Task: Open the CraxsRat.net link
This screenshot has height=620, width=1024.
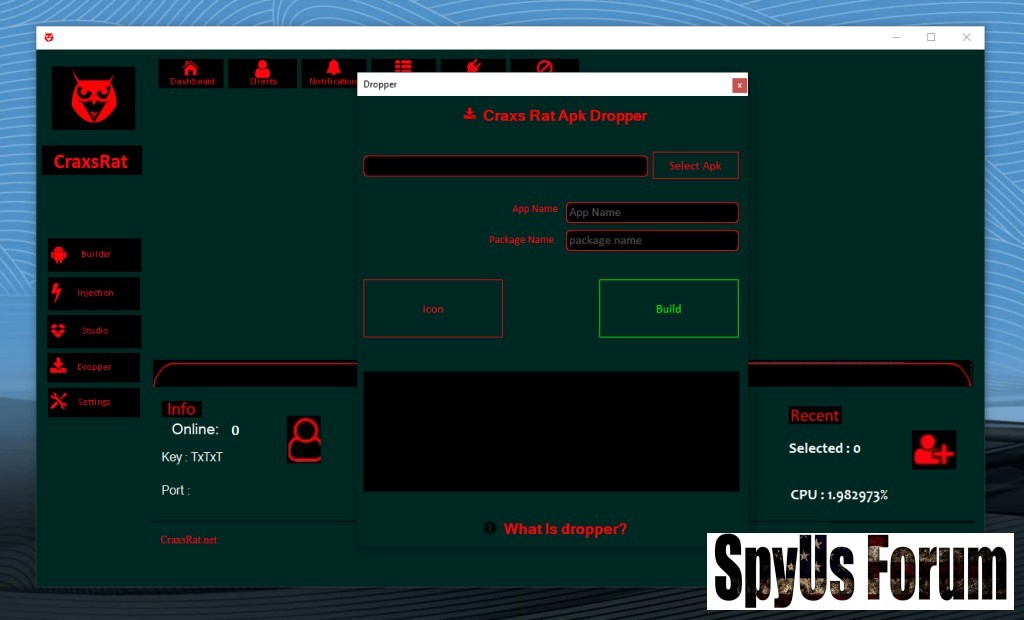Action: point(188,540)
